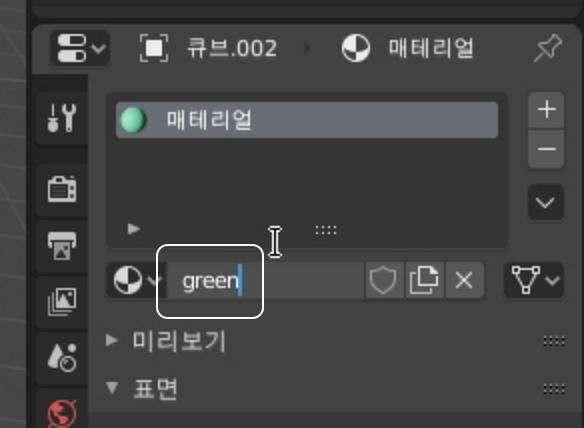Select the 매테리얼 slot in the list

tap(307, 120)
